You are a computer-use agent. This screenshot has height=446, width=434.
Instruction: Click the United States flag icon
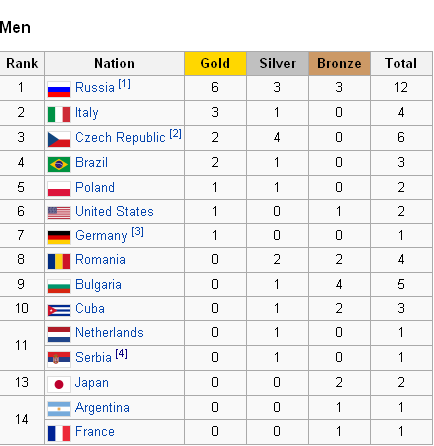(x=59, y=213)
